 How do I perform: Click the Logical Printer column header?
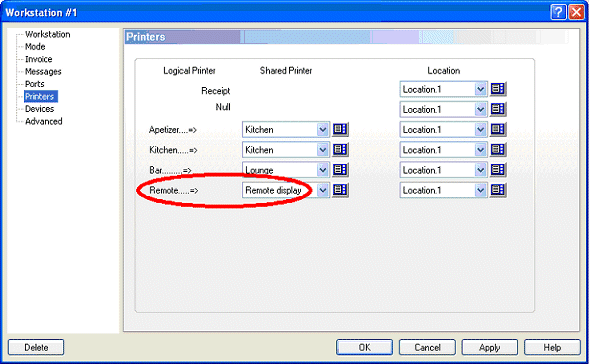[x=189, y=71]
